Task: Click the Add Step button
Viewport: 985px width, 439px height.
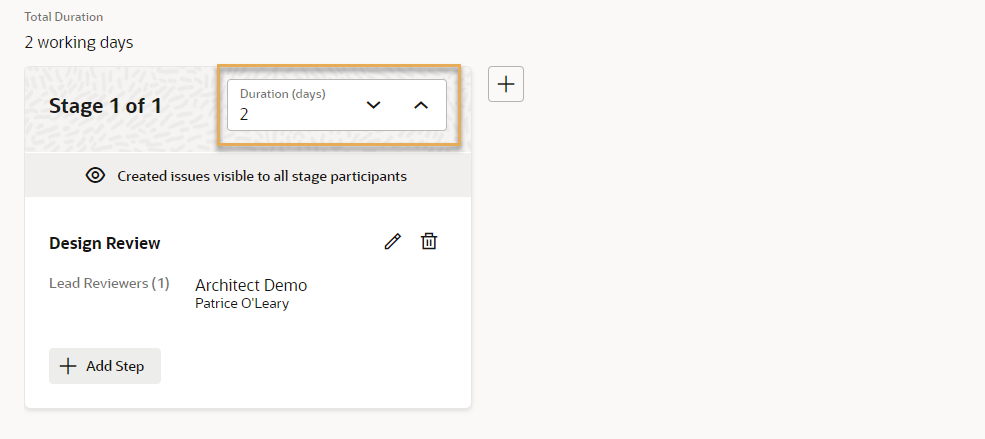Action: pos(105,366)
